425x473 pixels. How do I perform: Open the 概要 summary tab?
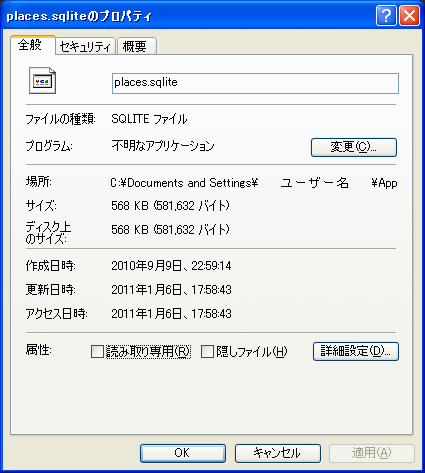[137, 46]
